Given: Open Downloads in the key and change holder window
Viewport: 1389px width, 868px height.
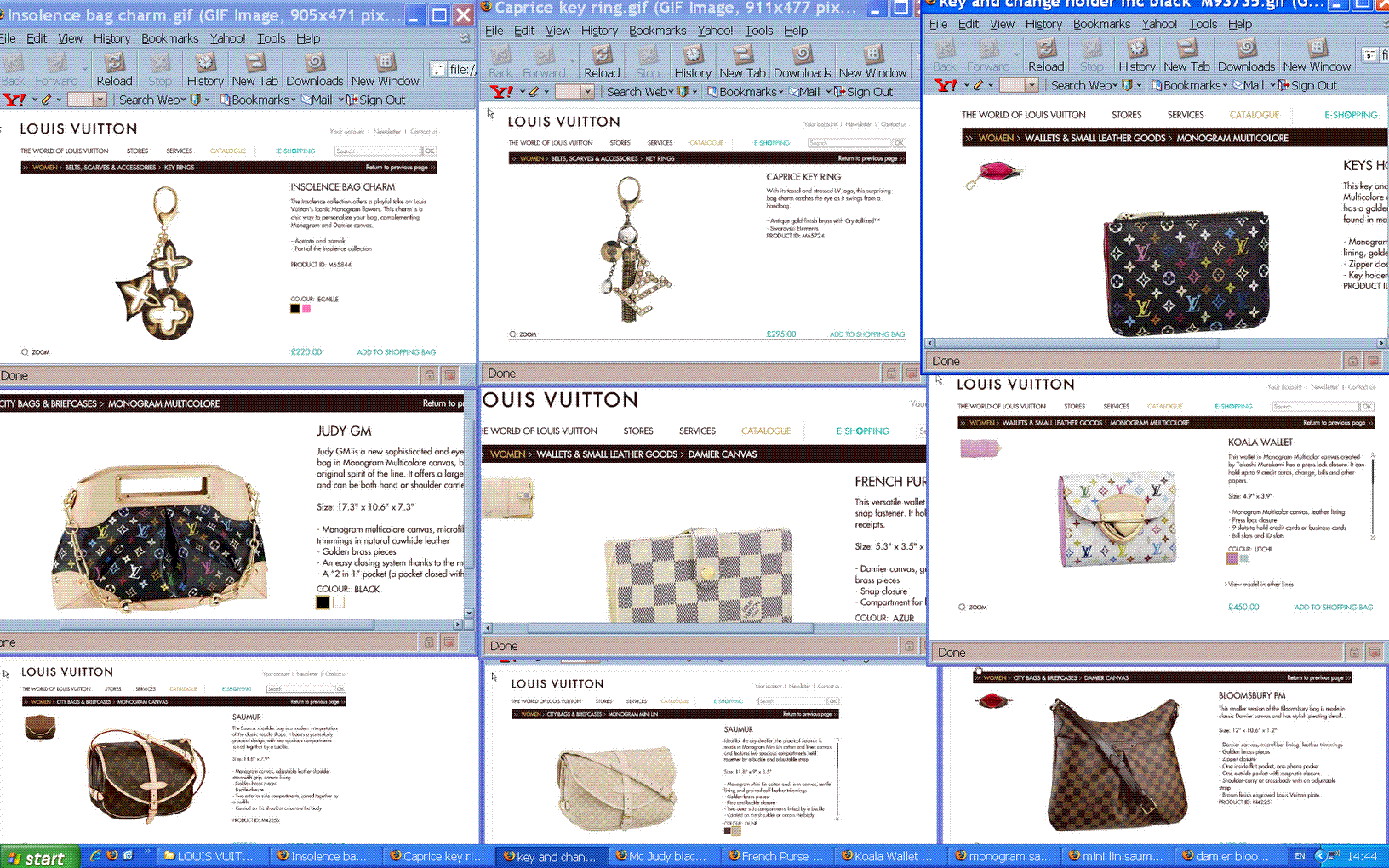Looking at the screenshot, I should (x=1246, y=55).
